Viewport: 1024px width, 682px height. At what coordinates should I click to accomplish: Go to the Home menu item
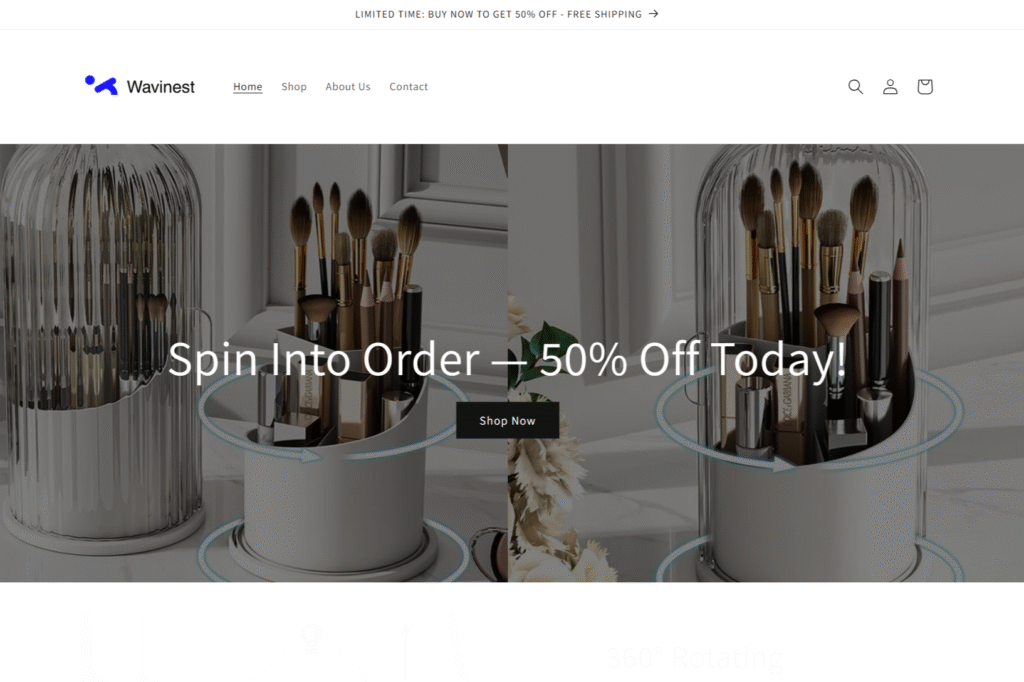[x=248, y=86]
